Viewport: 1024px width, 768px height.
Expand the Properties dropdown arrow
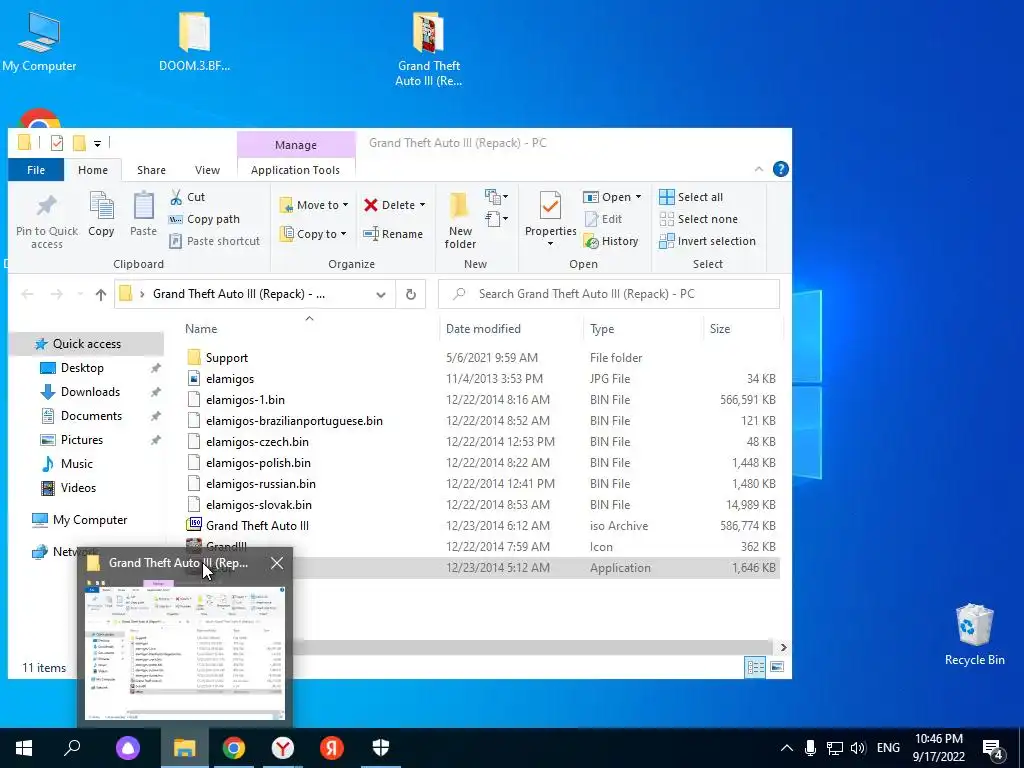[550, 244]
